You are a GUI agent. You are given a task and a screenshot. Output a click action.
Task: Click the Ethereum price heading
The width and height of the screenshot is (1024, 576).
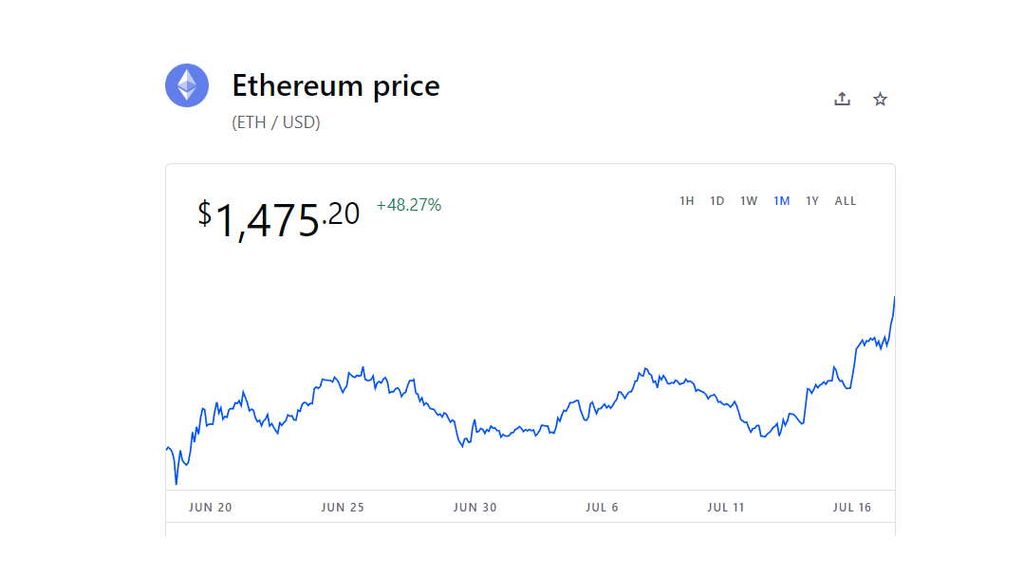point(336,86)
